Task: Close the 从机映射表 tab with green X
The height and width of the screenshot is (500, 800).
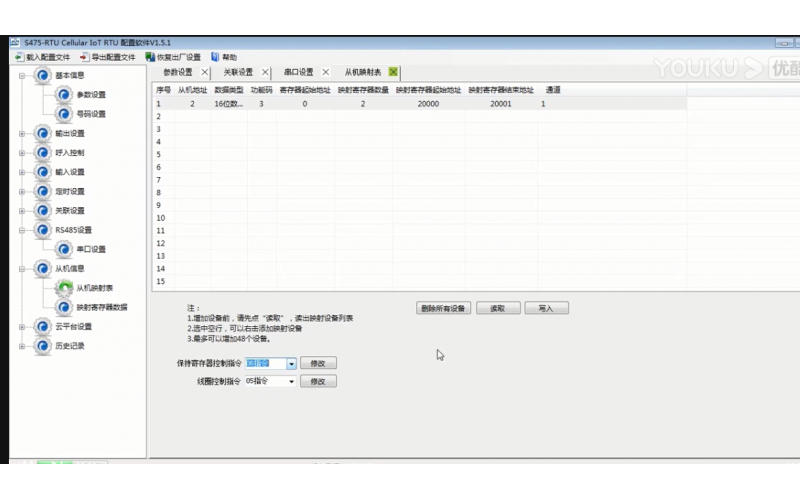Action: click(x=393, y=72)
